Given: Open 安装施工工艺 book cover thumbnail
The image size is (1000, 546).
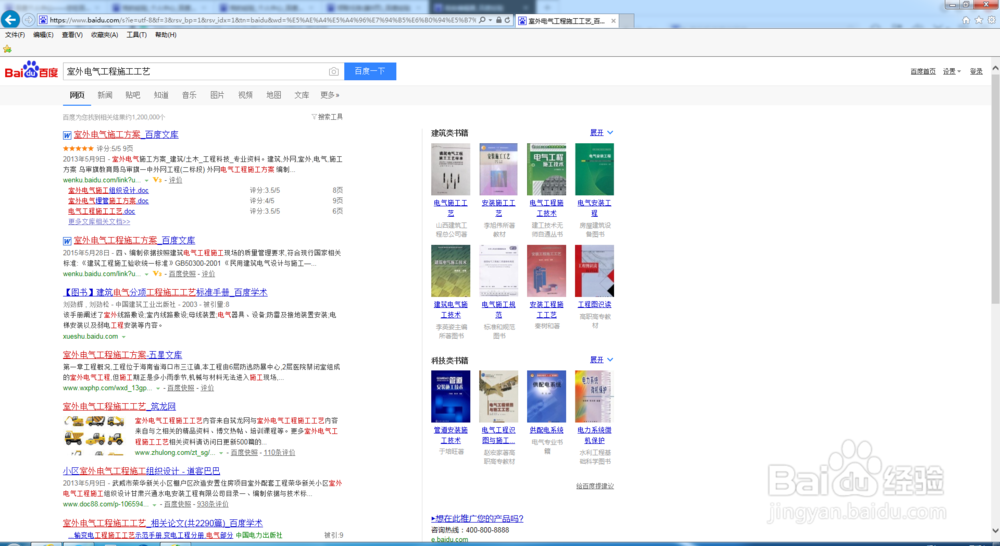Looking at the screenshot, I should point(499,169).
